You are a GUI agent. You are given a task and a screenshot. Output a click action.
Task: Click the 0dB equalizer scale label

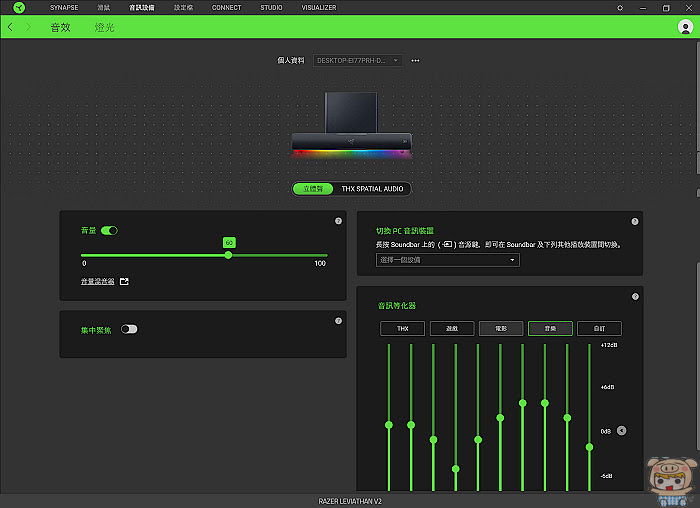click(605, 431)
